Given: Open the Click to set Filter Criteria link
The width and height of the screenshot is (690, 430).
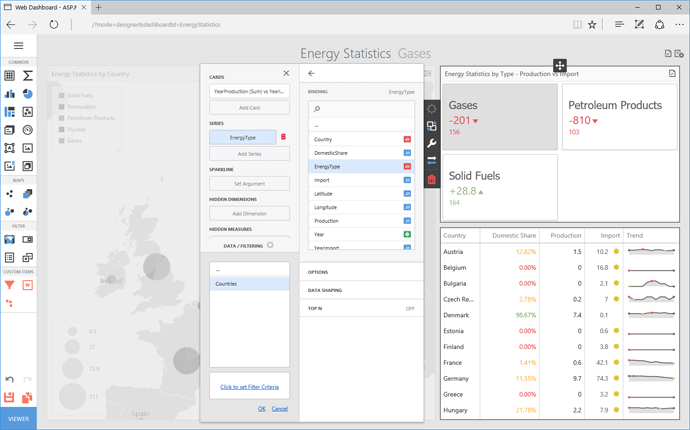Looking at the screenshot, I should (250, 387).
